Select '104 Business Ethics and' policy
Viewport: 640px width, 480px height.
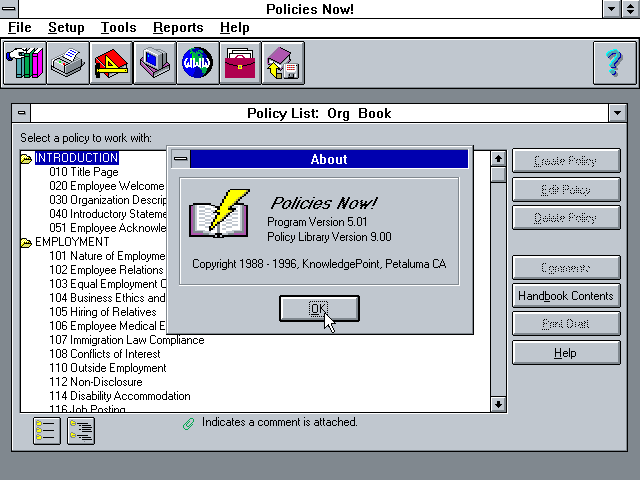coord(107,298)
